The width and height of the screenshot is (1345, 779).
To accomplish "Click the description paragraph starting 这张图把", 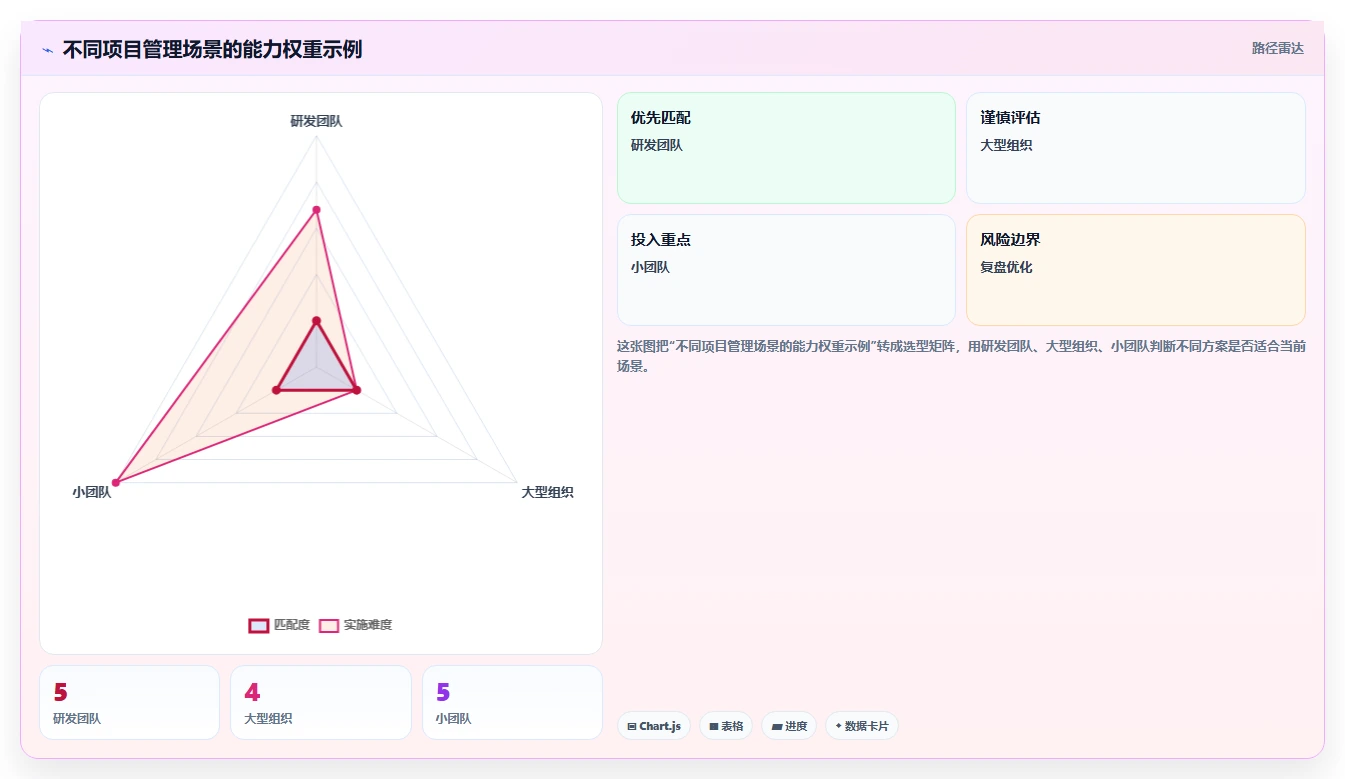I will (x=961, y=356).
